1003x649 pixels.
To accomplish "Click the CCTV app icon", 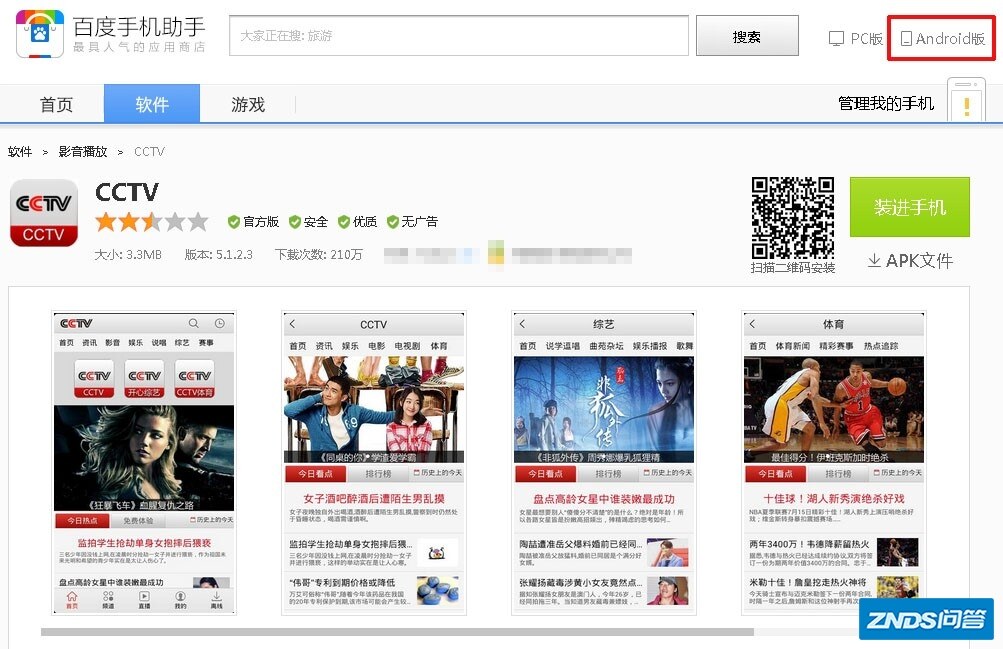I will tap(43, 213).
